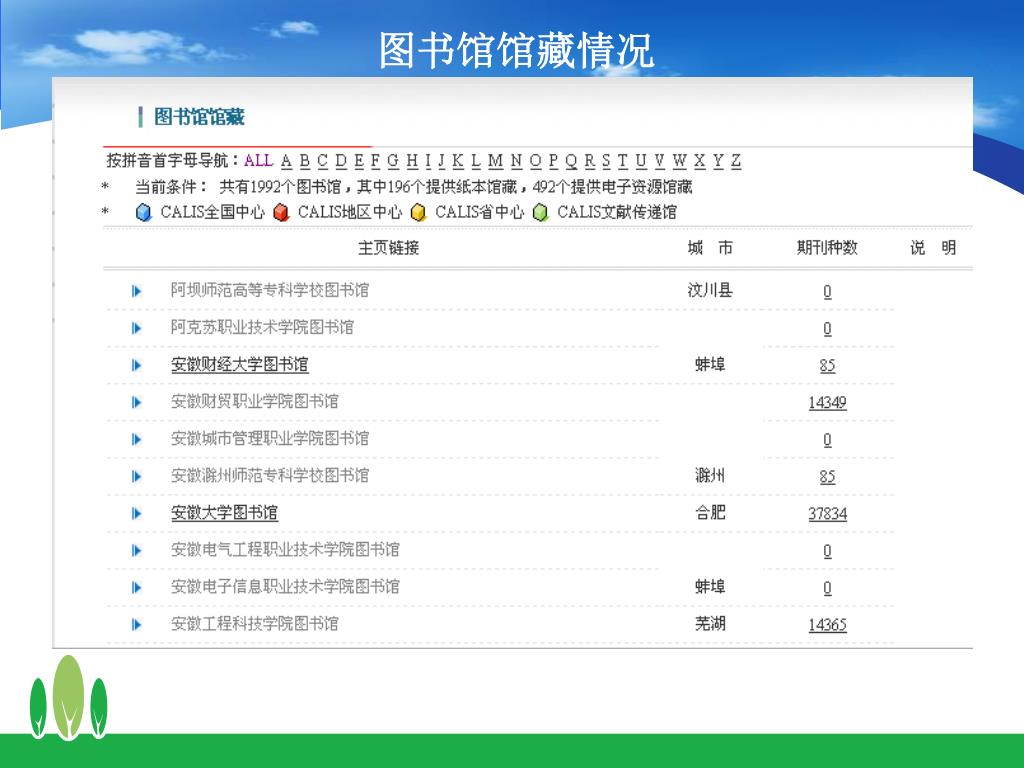1024x768 pixels.
Task: Filter libraries by letter C
Action: (x=323, y=161)
